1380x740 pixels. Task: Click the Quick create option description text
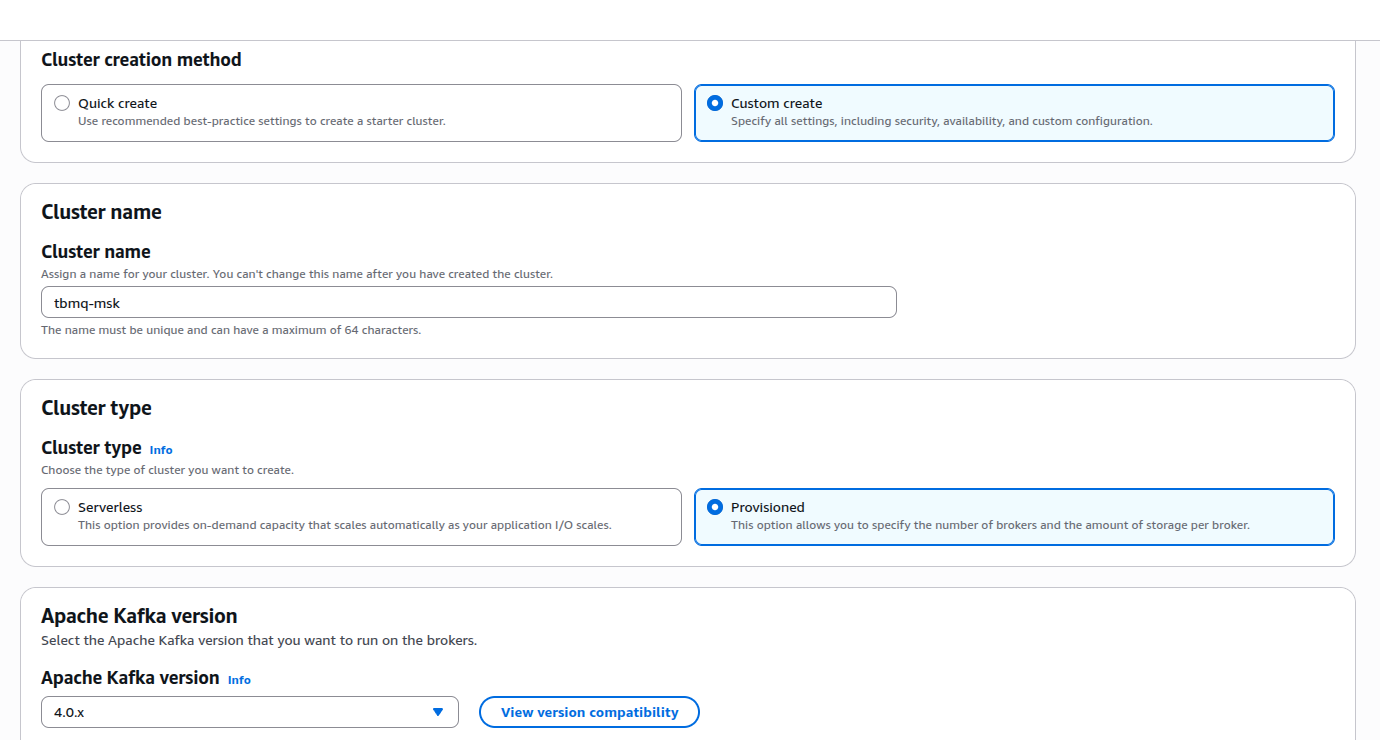tap(261, 121)
